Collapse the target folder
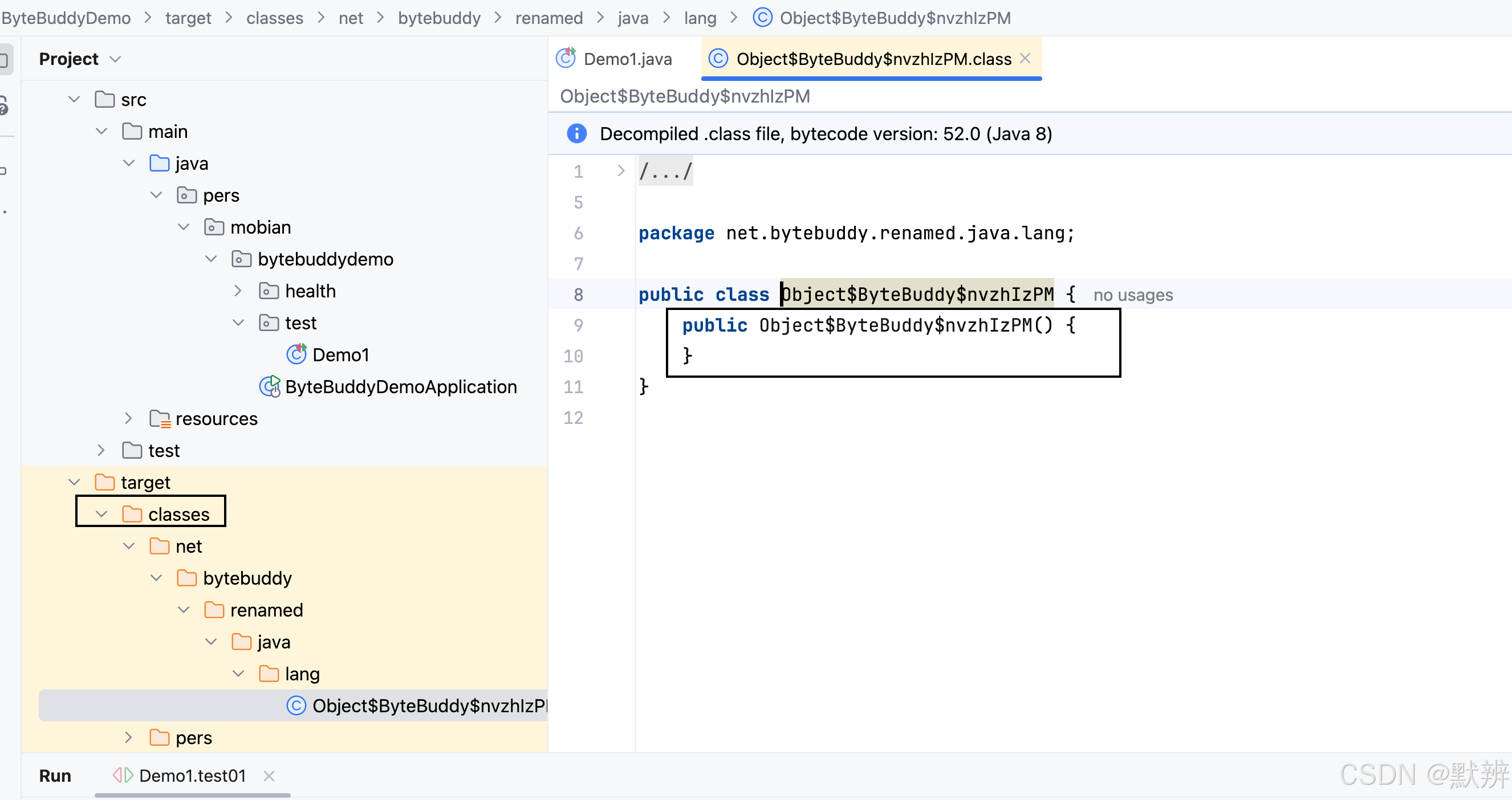This screenshot has height=800, width=1512. tap(74, 482)
